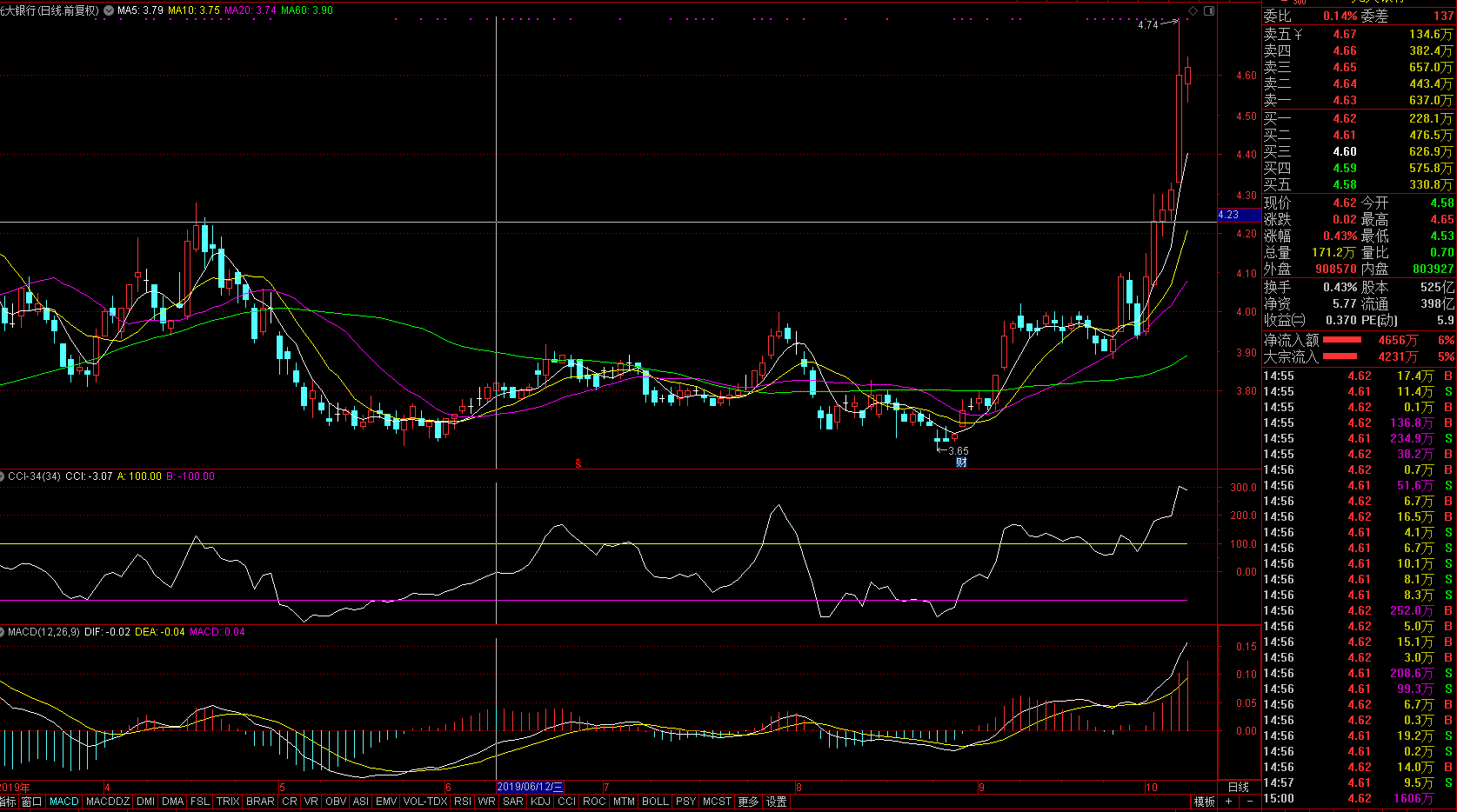Open the VOL-TDX indicator tab
The height and width of the screenshot is (812, 1457).
coord(425,802)
